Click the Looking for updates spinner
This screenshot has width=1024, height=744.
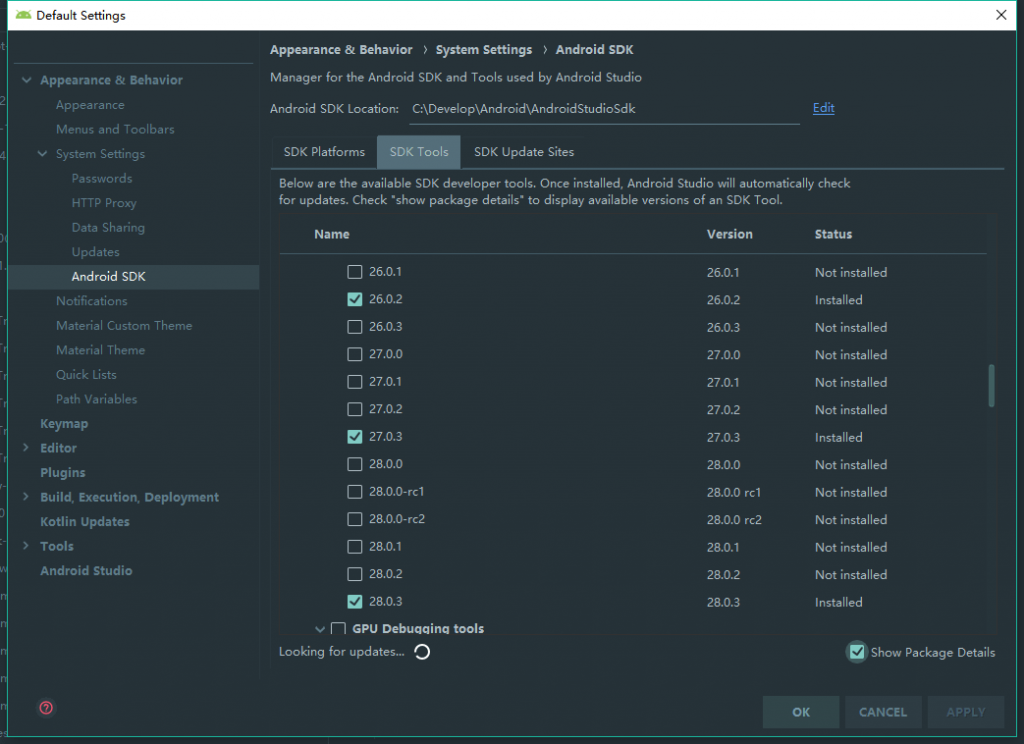[x=422, y=651]
